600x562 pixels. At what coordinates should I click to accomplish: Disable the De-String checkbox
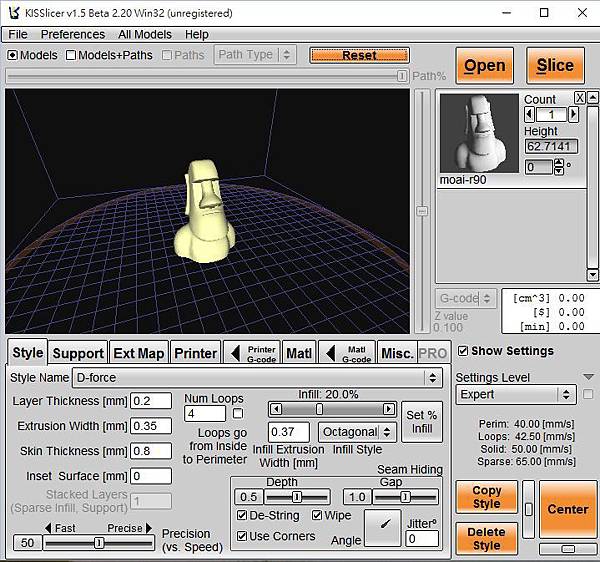click(242, 515)
